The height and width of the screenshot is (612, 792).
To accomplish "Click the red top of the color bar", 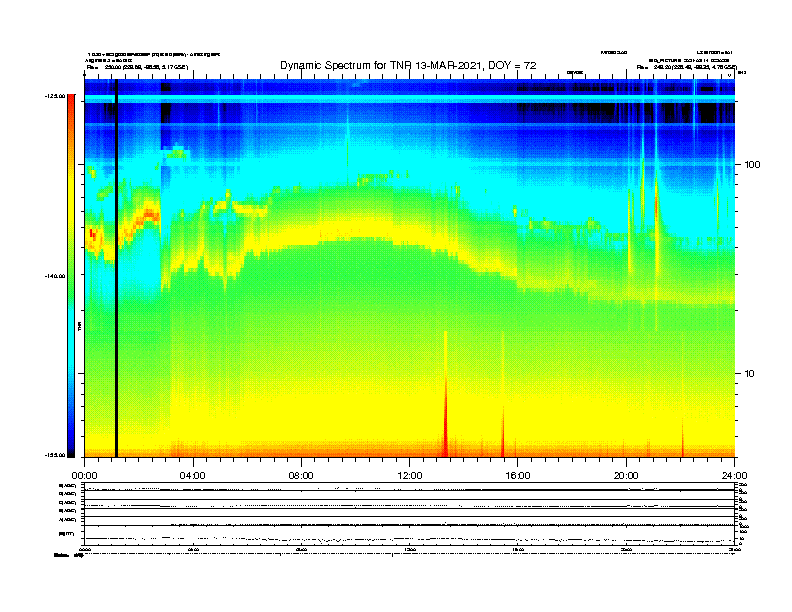I will pyautogui.click(x=71, y=99).
